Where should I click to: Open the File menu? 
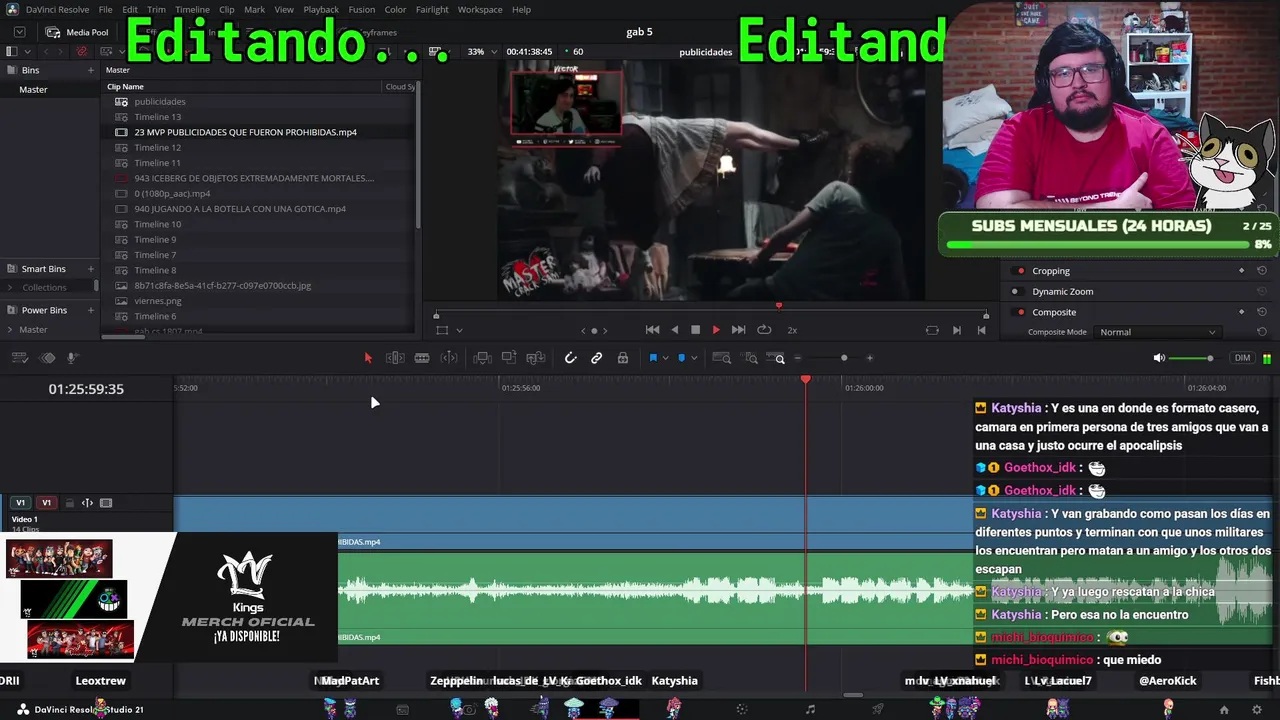point(105,10)
